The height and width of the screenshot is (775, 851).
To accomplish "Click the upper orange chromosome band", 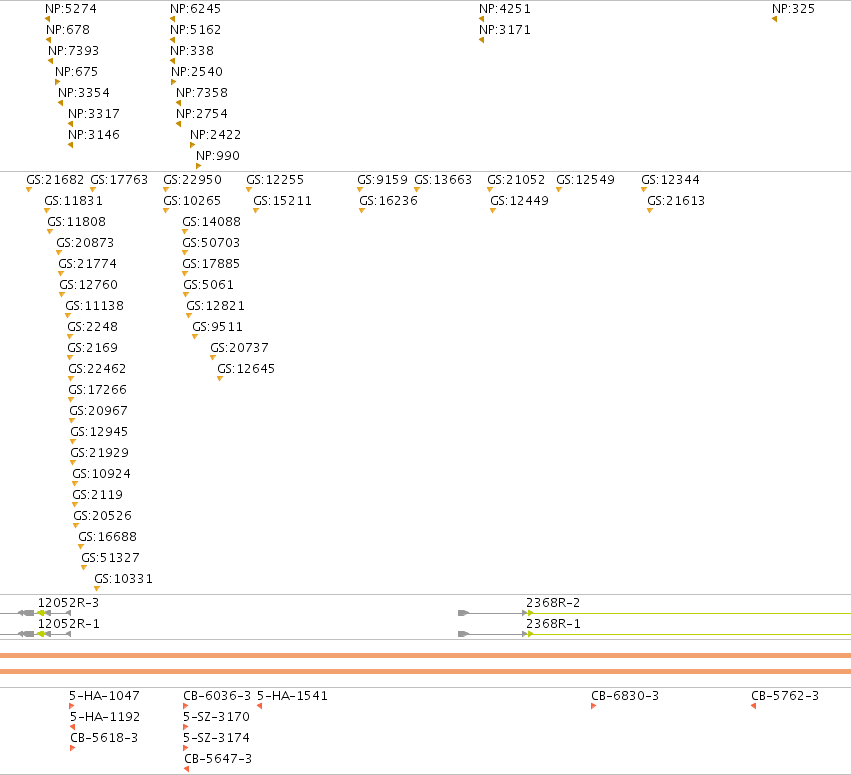I will coord(426,656).
